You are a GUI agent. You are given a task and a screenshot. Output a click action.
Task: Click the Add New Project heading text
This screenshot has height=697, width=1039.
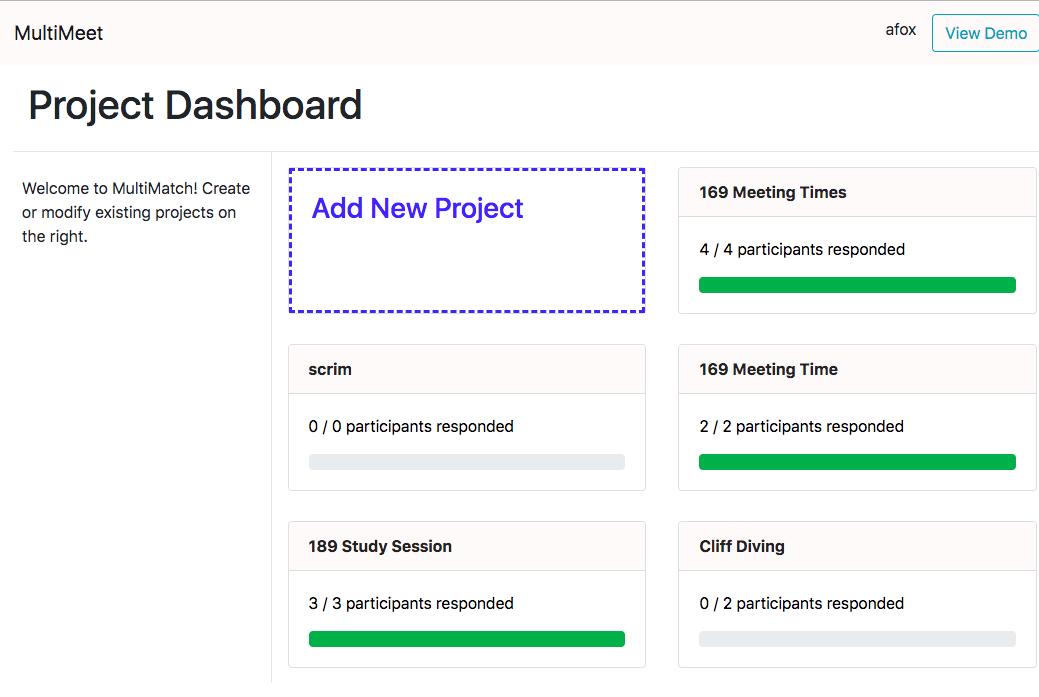pos(417,208)
